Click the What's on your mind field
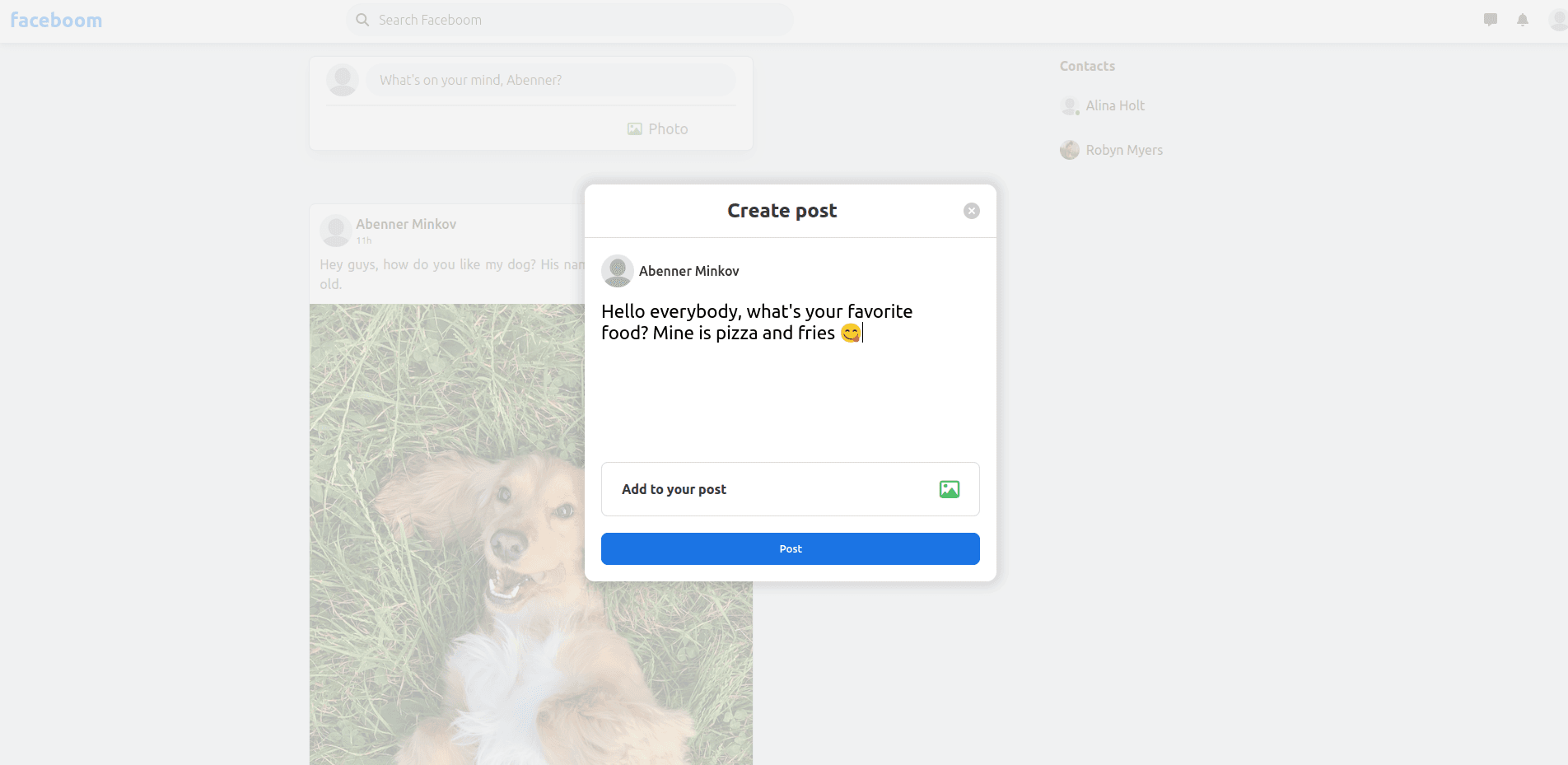Image resolution: width=1568 pixels, height=765 pixels. pyautogui.click(x=551, y=80)
